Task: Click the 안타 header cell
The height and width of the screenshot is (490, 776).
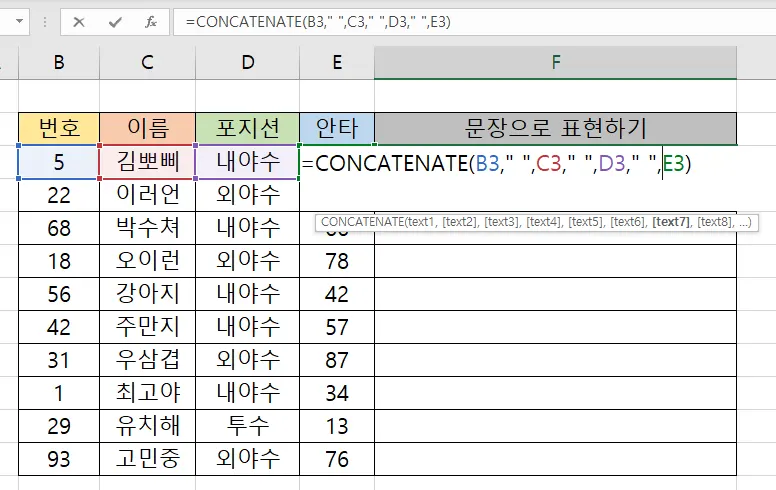Action: (x=337, y=128)
